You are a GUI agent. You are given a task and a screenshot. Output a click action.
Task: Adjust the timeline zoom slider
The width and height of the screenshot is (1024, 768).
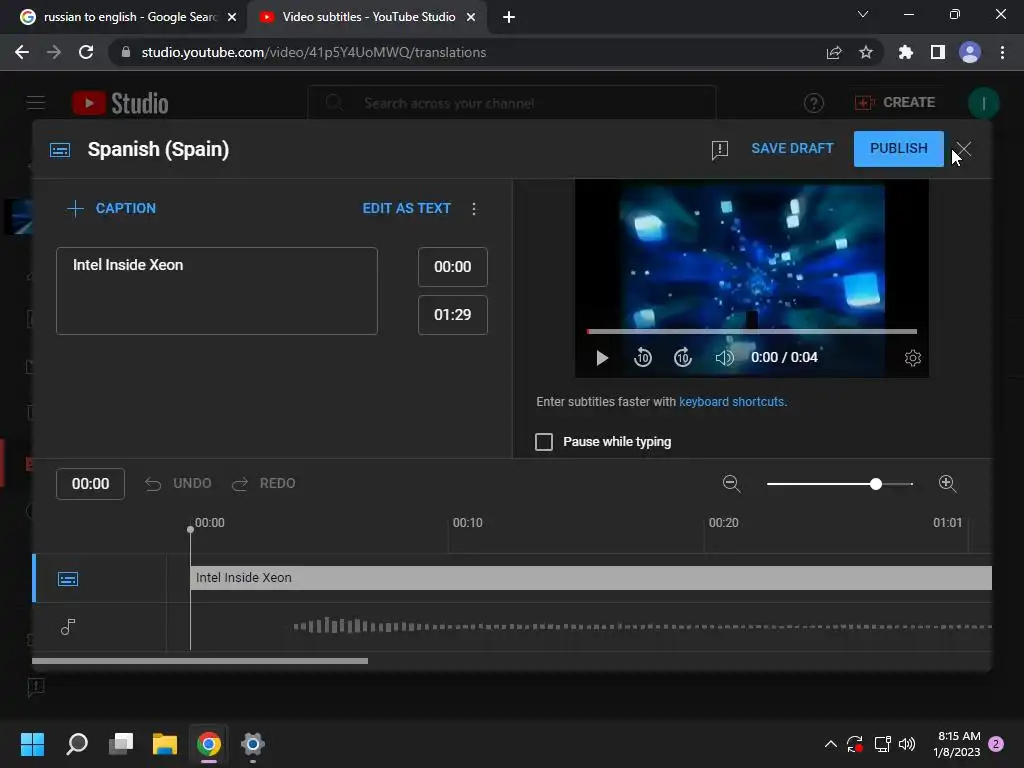tap(876, 484)
